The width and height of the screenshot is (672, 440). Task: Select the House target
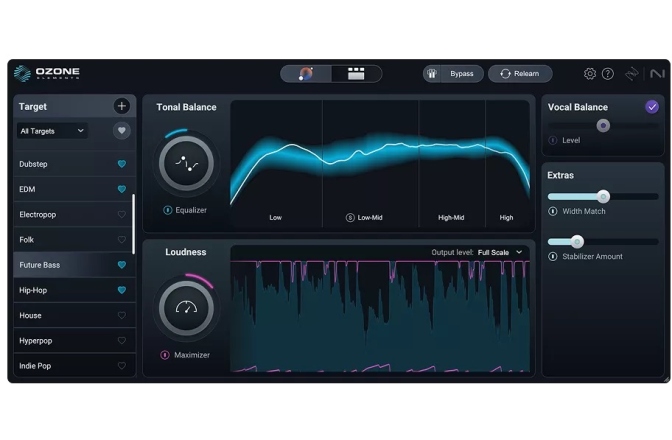[75, 315]
